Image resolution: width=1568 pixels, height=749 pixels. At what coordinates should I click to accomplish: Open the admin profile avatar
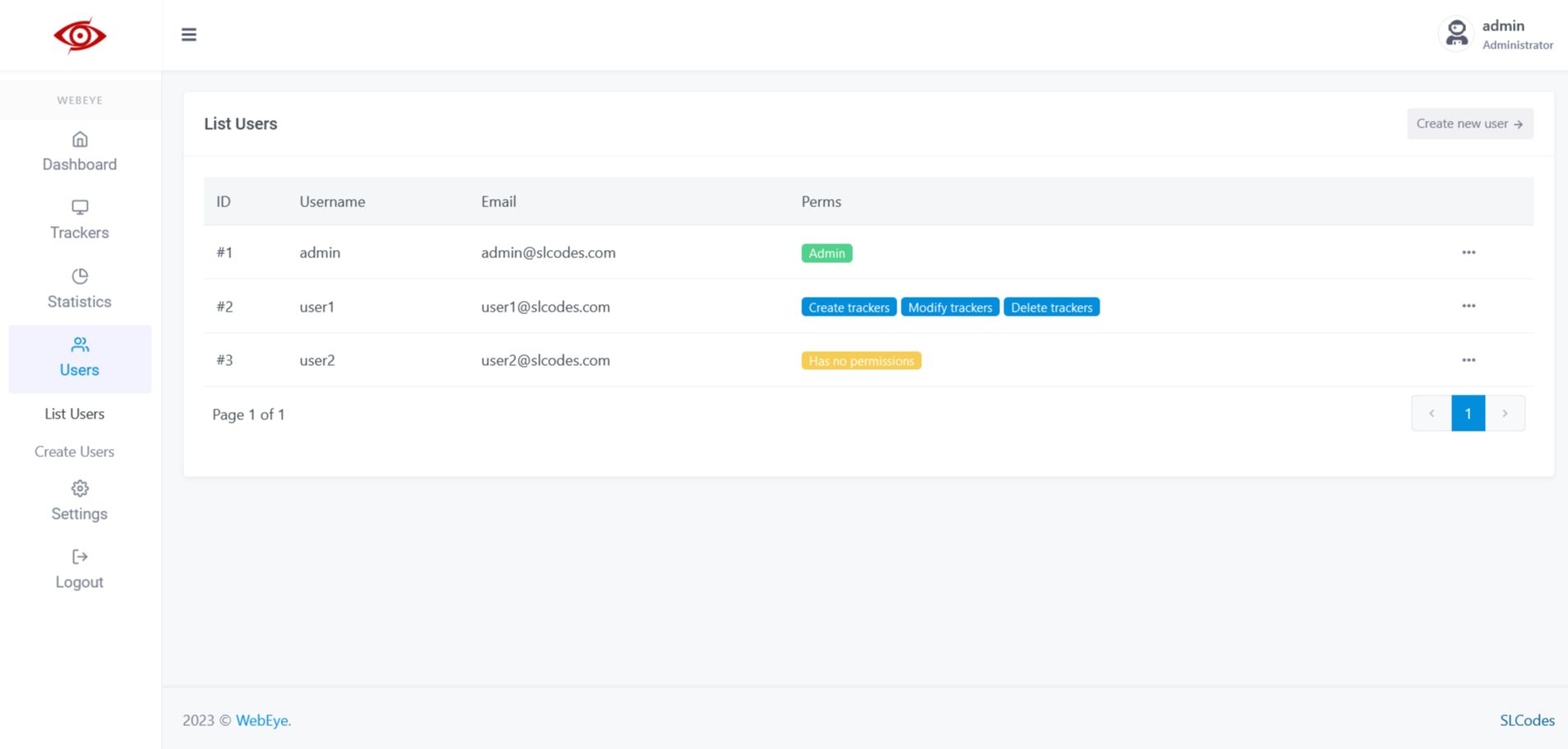pyautogui.click(x=1456, y=35)
